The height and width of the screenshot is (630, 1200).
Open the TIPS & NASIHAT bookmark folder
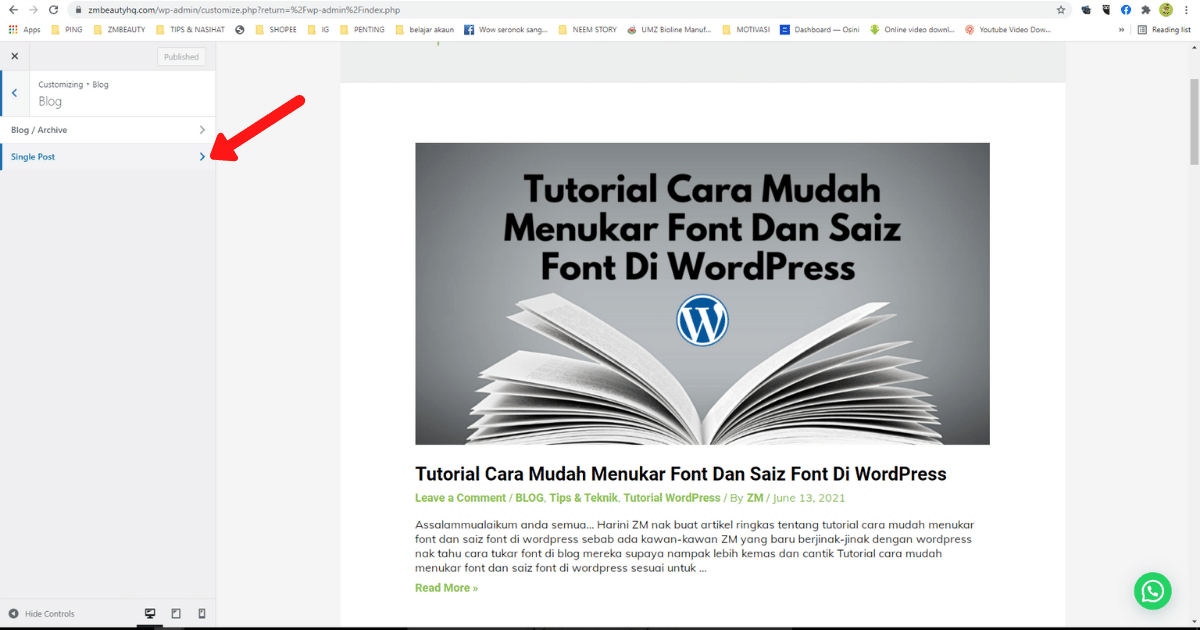point(190,30)
